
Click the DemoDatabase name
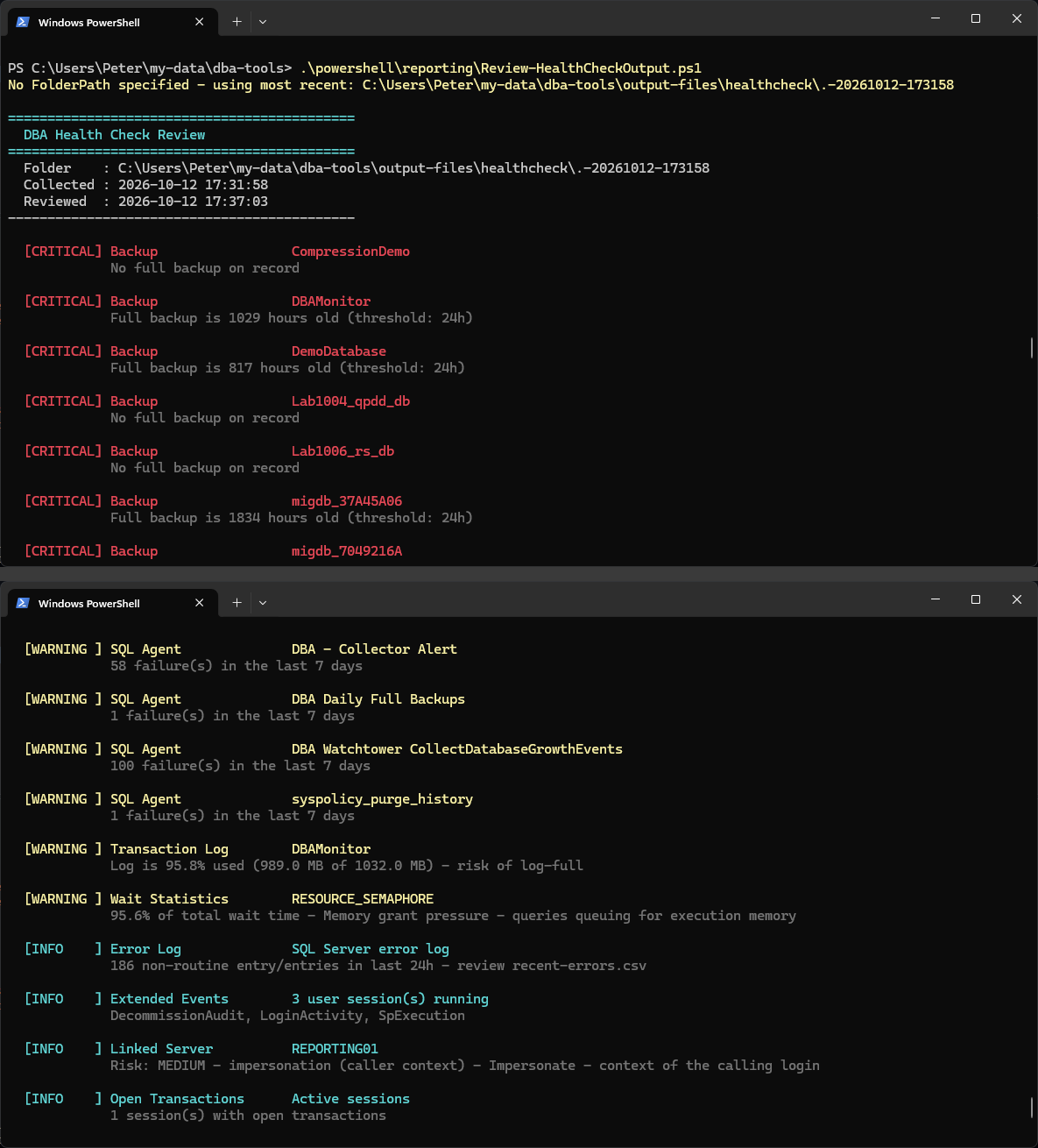339,351
